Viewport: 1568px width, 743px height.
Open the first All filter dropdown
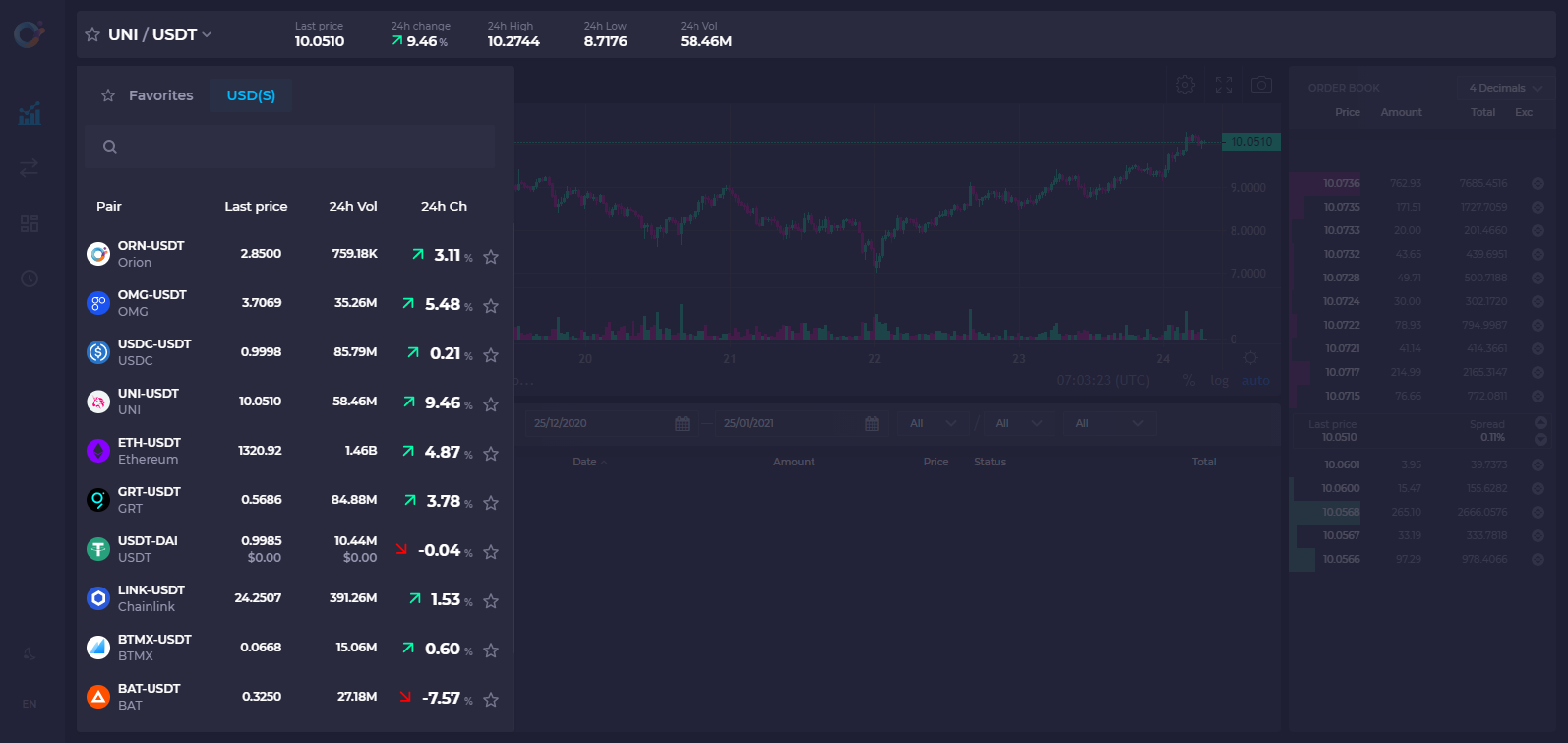tap(932, 423)
